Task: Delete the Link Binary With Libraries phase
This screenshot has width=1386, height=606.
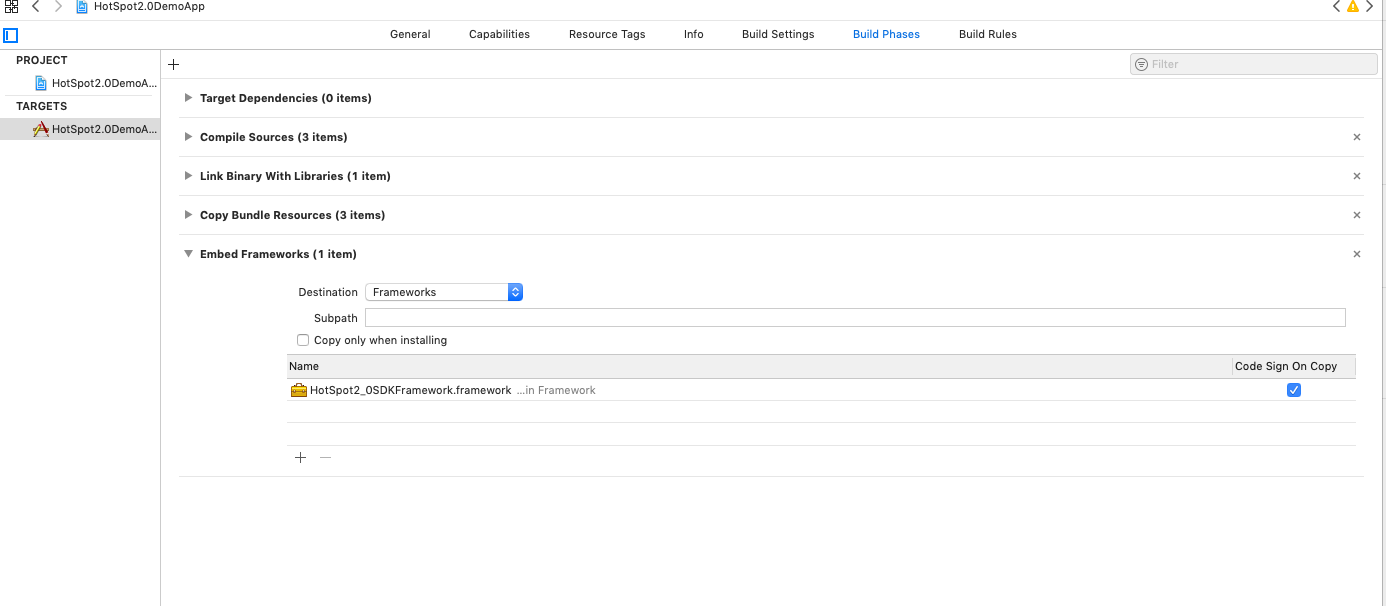Action: pos(1357,176)
